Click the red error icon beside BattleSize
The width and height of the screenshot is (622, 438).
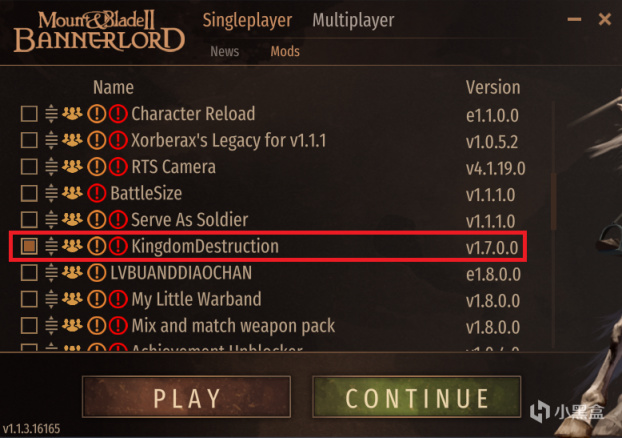point(97,193)
